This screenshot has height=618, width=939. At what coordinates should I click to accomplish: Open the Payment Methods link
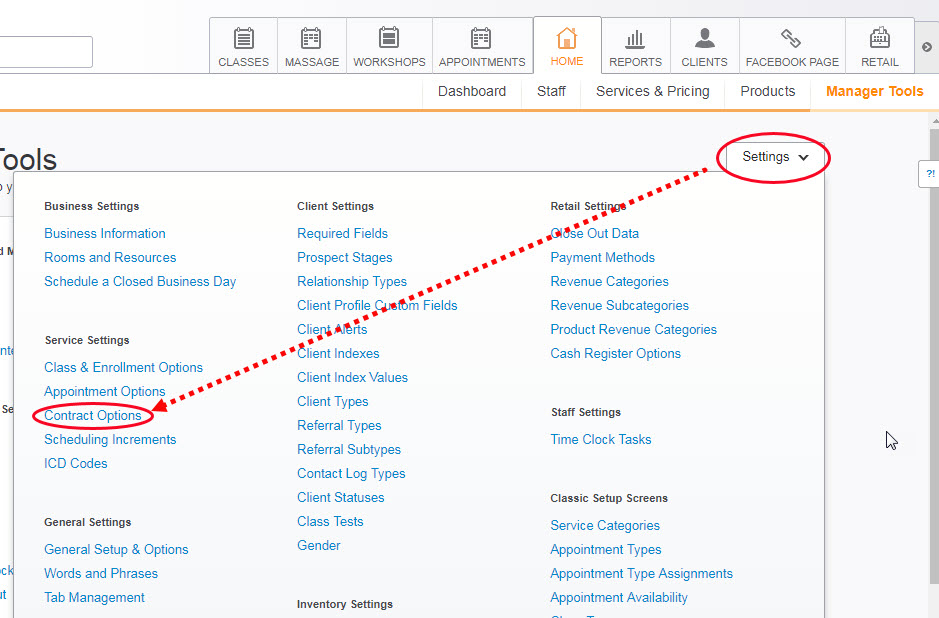click(x=602, y=257)
